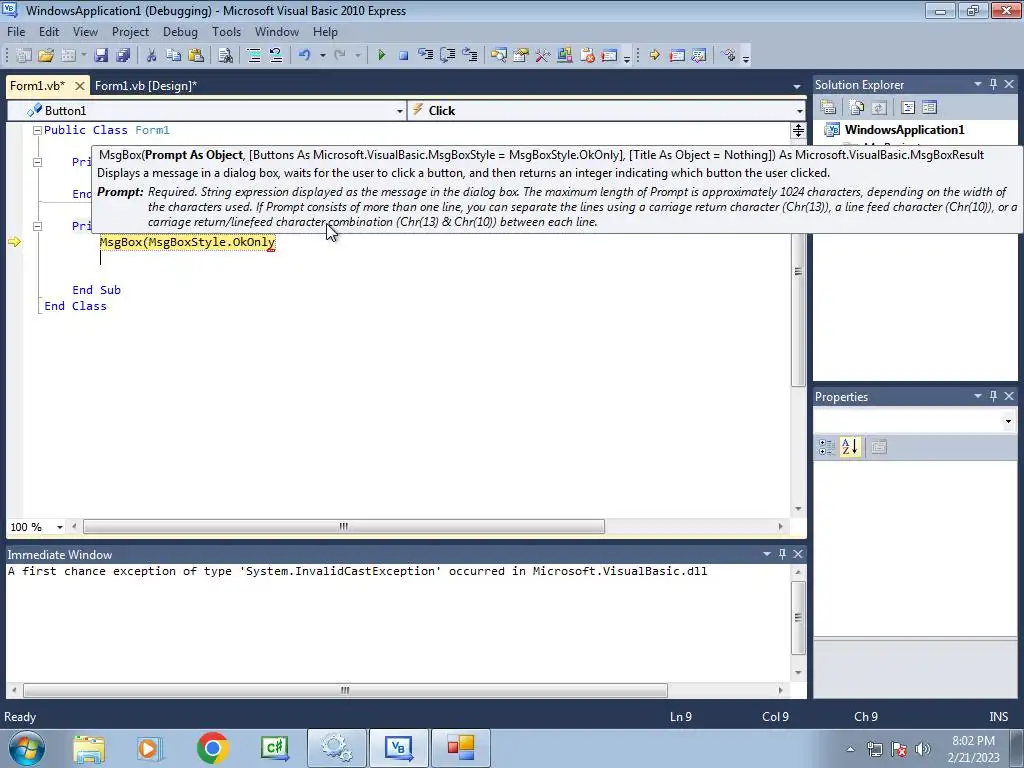
Task: Open the File menu
Action: pos(16,32)
